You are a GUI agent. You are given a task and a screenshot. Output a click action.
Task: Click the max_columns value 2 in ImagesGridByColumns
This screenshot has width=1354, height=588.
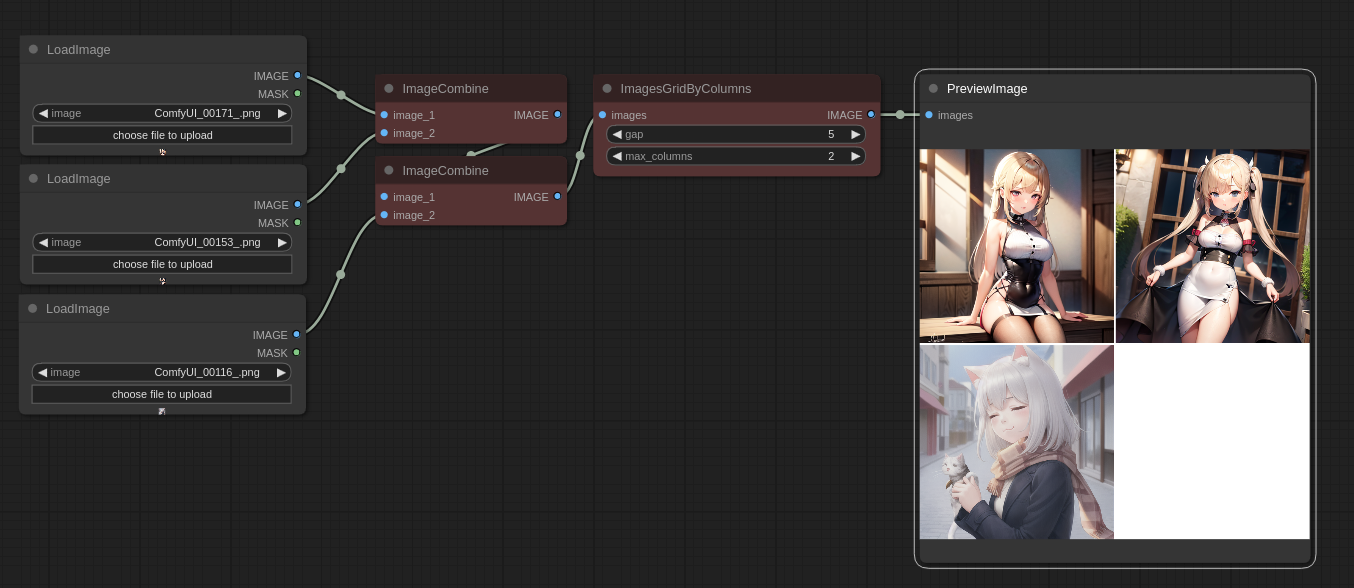point(831,156)
